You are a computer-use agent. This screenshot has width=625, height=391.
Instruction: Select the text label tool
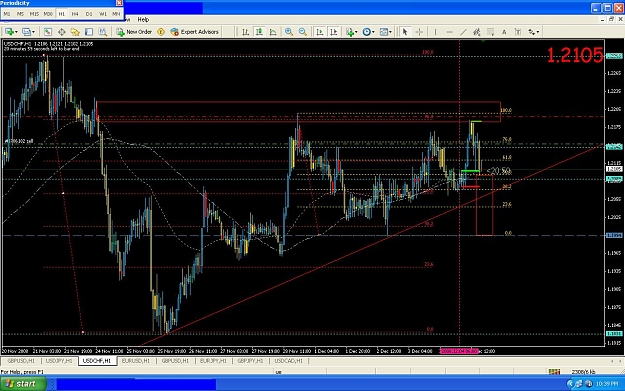pos(518,32)
